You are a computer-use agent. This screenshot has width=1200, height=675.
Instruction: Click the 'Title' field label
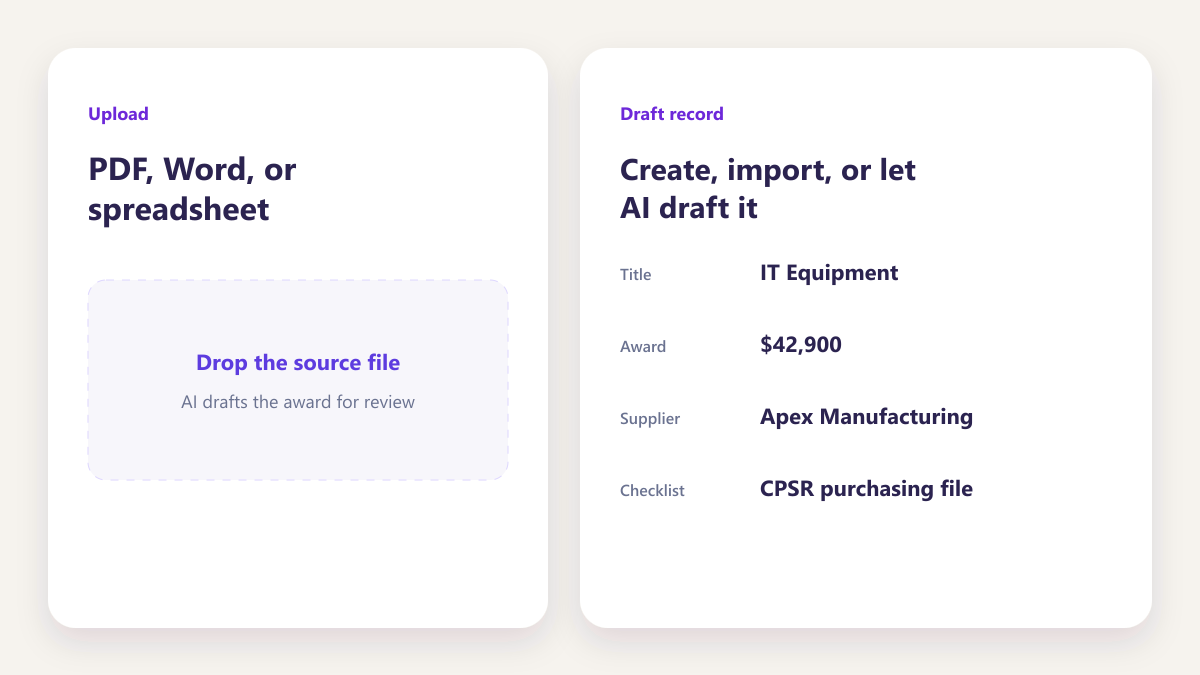(635, 274)
